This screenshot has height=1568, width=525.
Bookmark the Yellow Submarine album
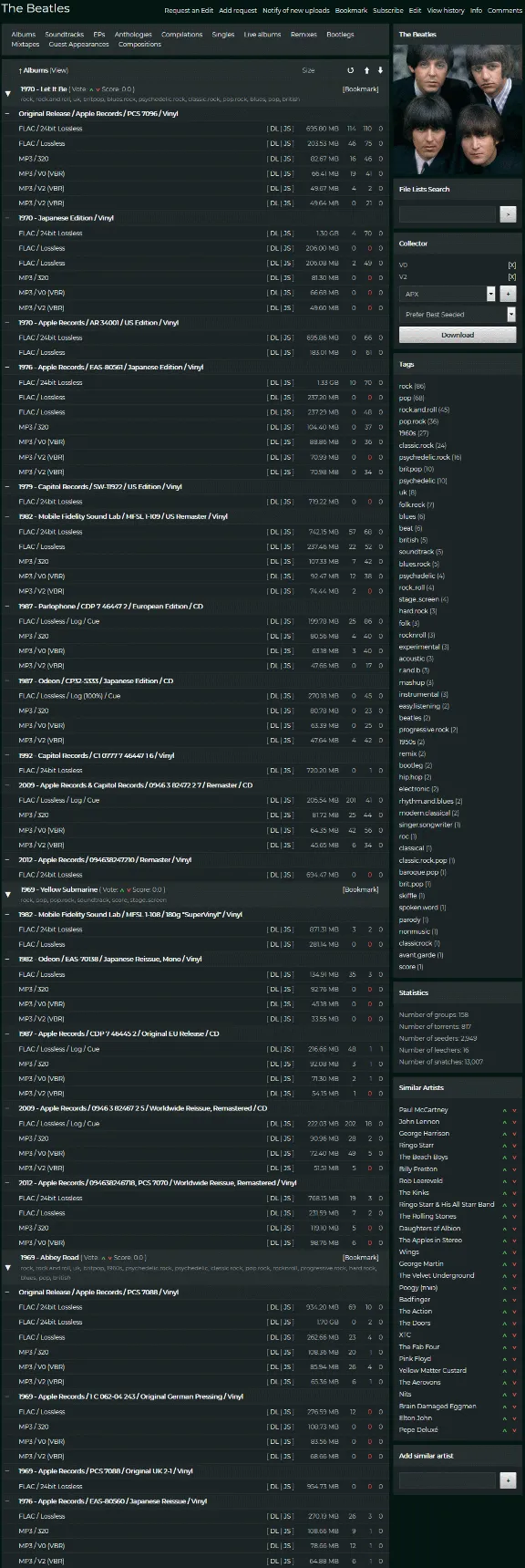(360, 889)
